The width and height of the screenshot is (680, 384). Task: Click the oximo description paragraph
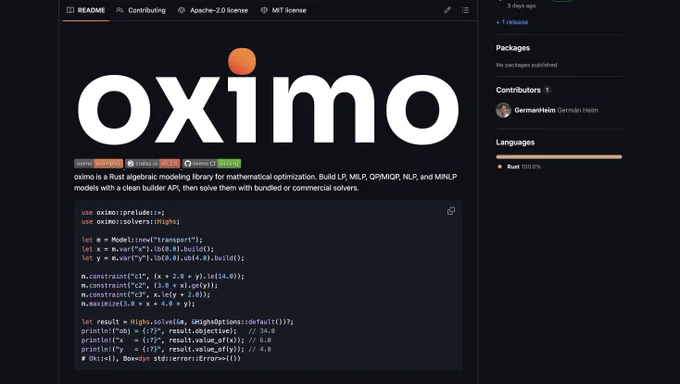(265, 182)
